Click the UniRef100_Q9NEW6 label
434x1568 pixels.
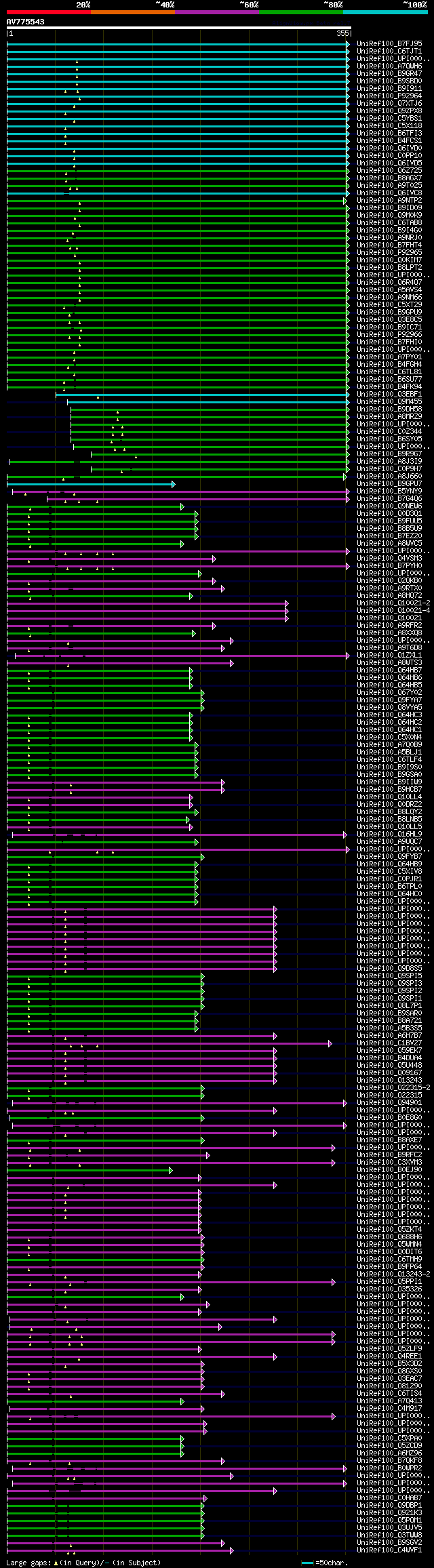click(x=389, y=506)
